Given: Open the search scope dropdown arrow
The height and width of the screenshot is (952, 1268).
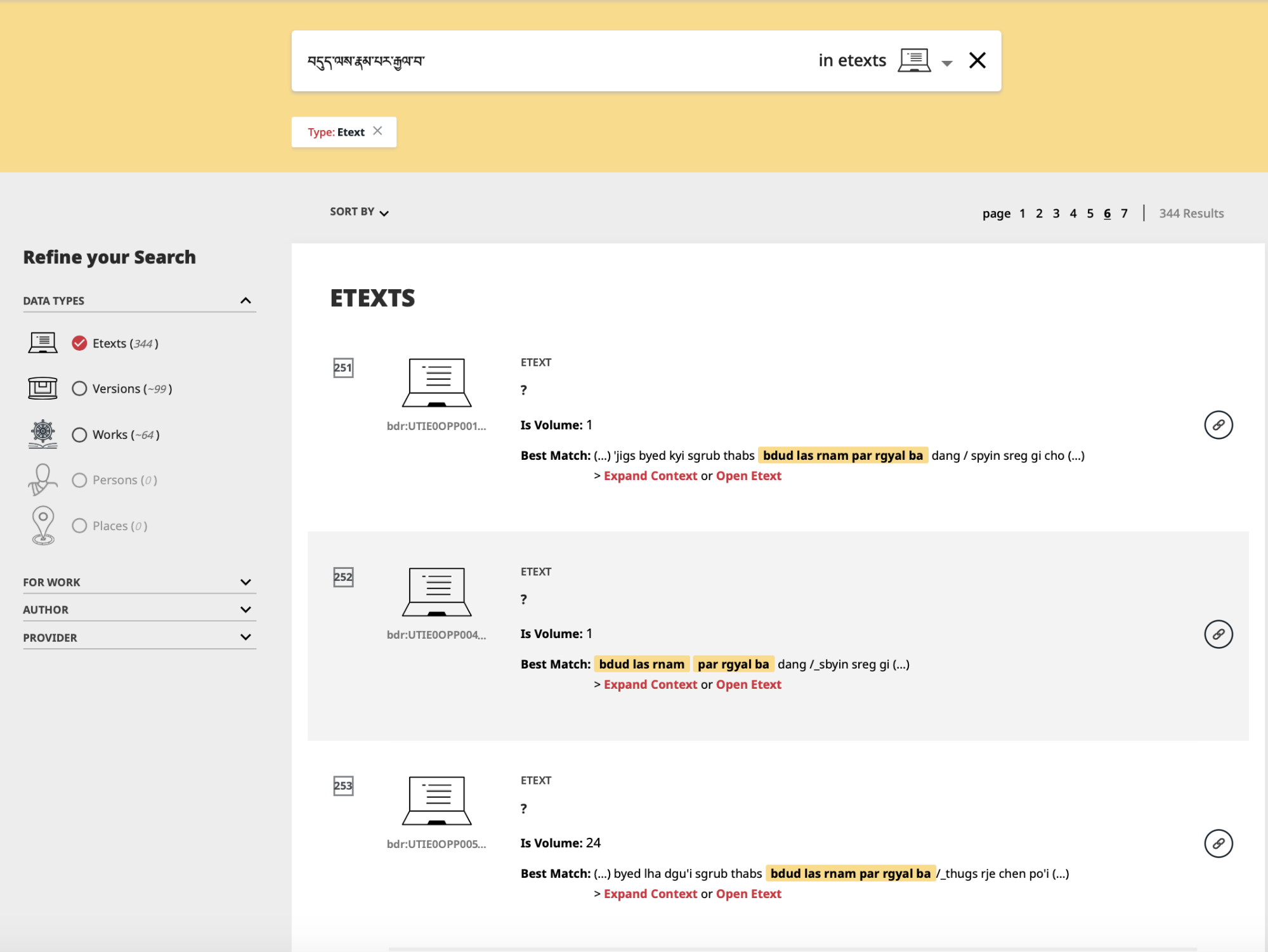Looking at the screenshot, I should pyautogui.click(x=946, y=63).
